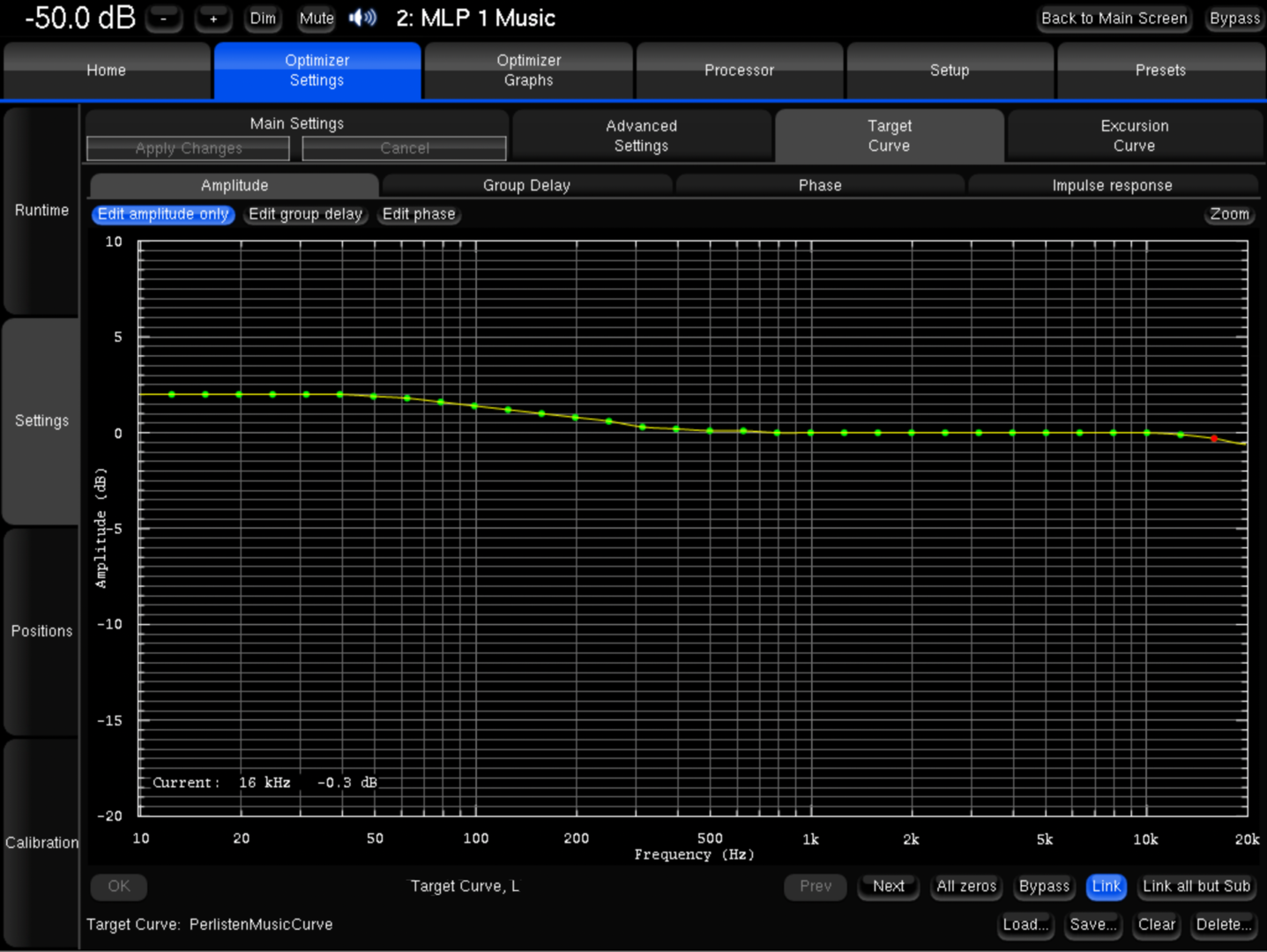Screen dimensions: 1267x952
Task: Open the Delete... dialog
Action: 1224,925
